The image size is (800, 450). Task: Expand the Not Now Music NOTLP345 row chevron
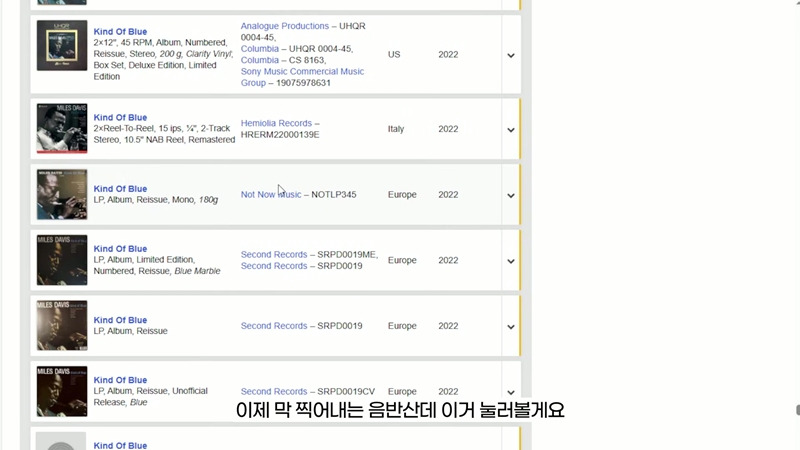coord(511,195)
